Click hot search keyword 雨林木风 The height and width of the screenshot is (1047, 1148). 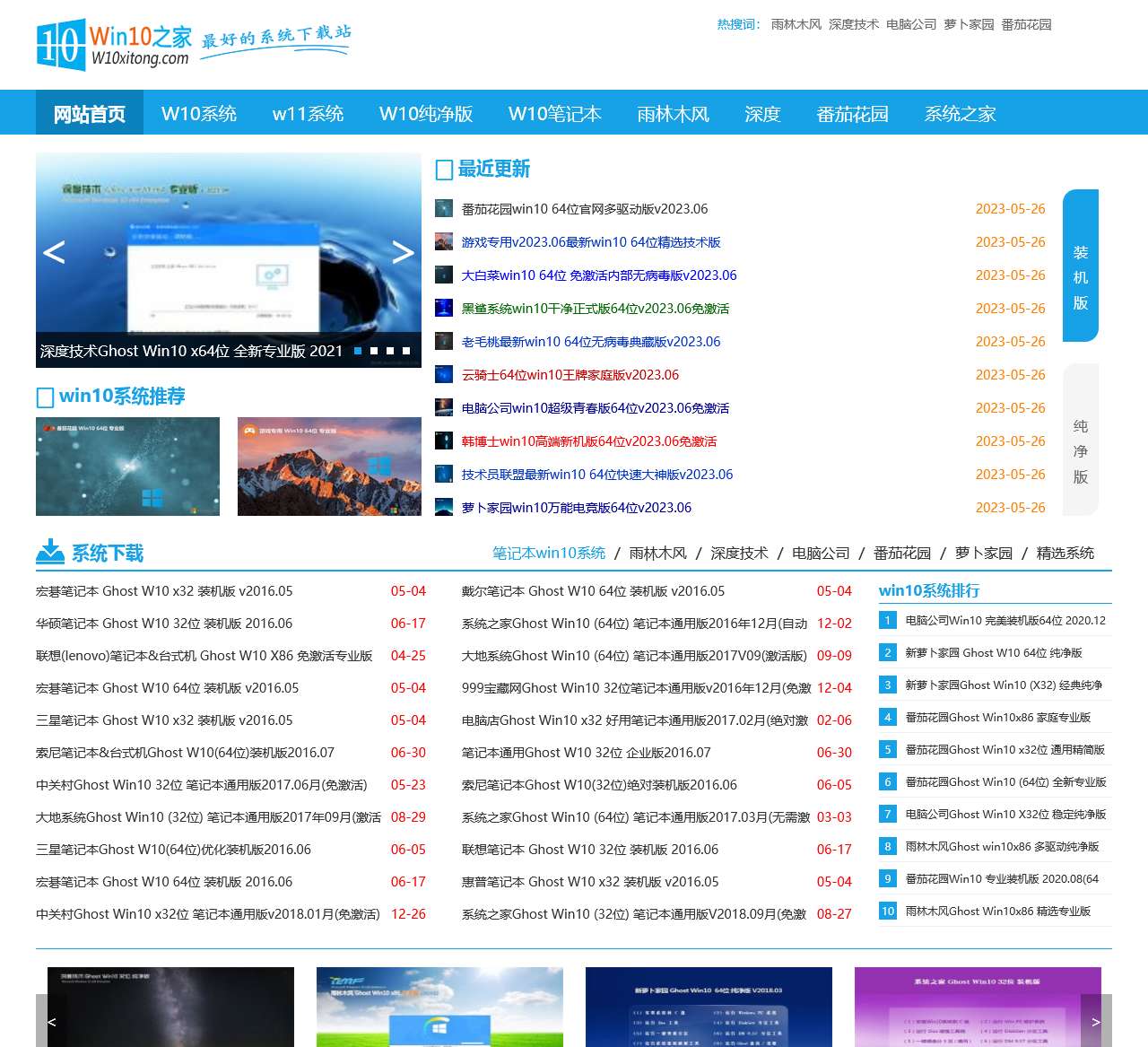pyautogui.click(x=795, y=24)
